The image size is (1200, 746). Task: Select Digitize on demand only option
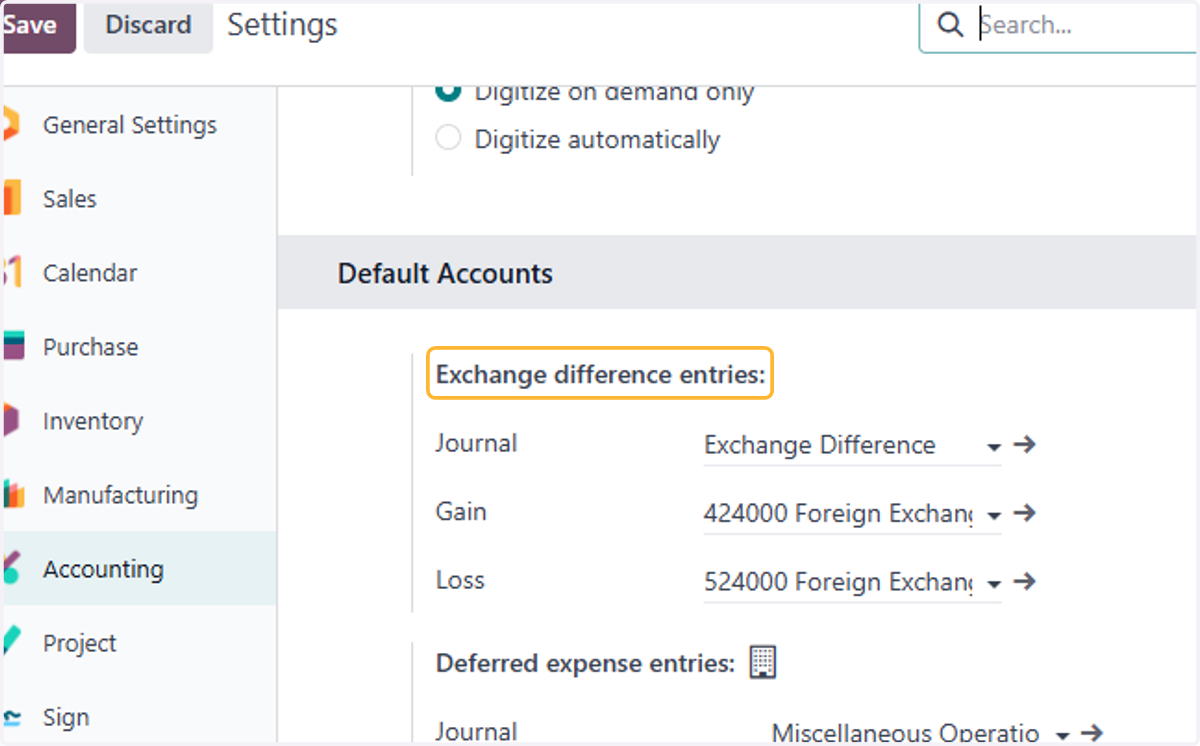[449, 90]
